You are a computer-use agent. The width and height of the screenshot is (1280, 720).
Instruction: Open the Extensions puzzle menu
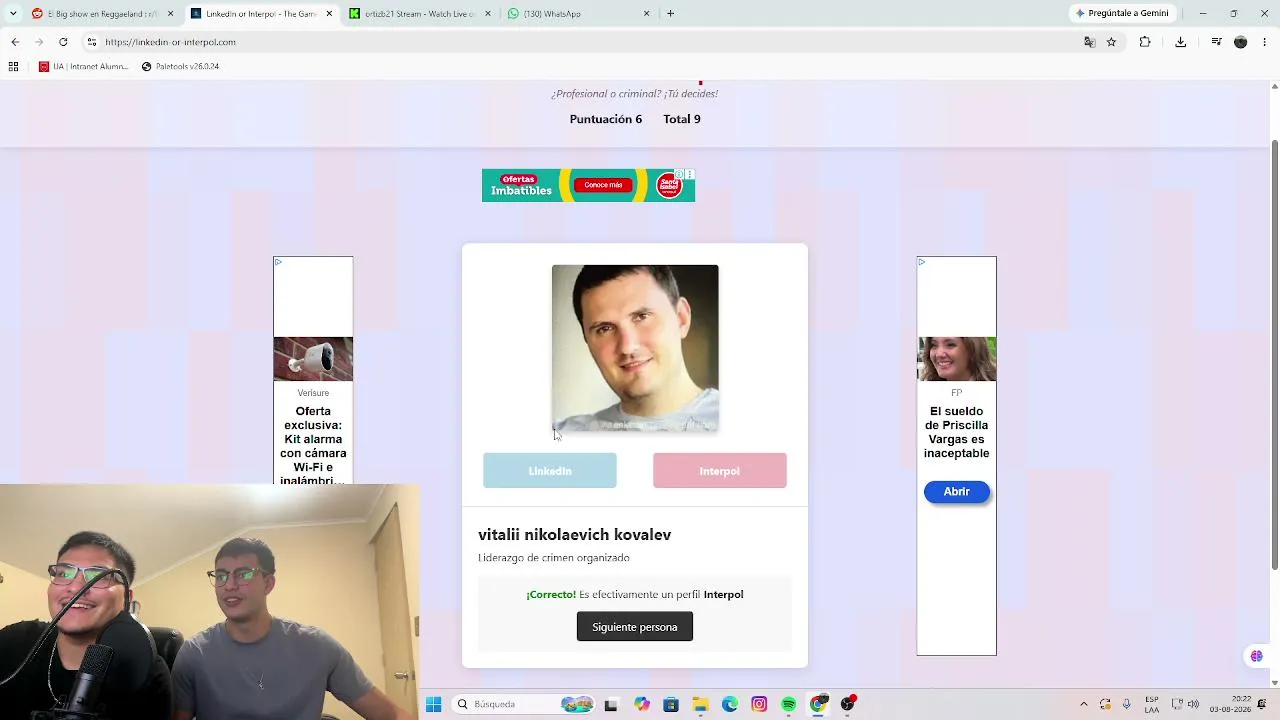tap(1145, 42)
